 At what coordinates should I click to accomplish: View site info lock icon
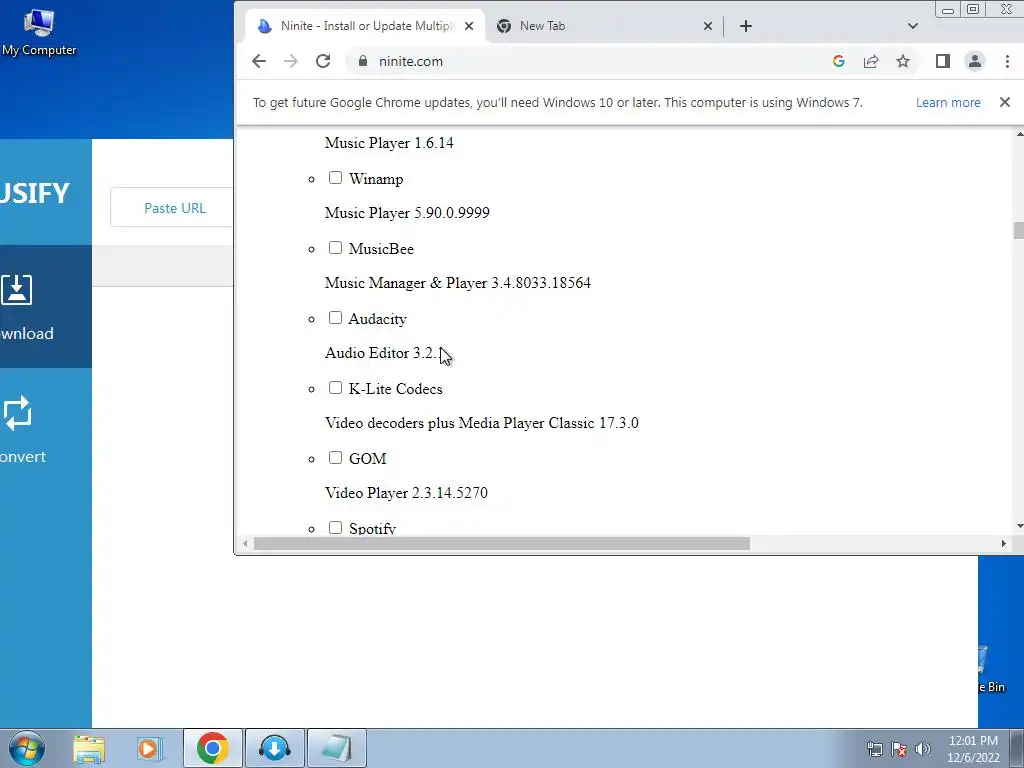tap(363, 61)
